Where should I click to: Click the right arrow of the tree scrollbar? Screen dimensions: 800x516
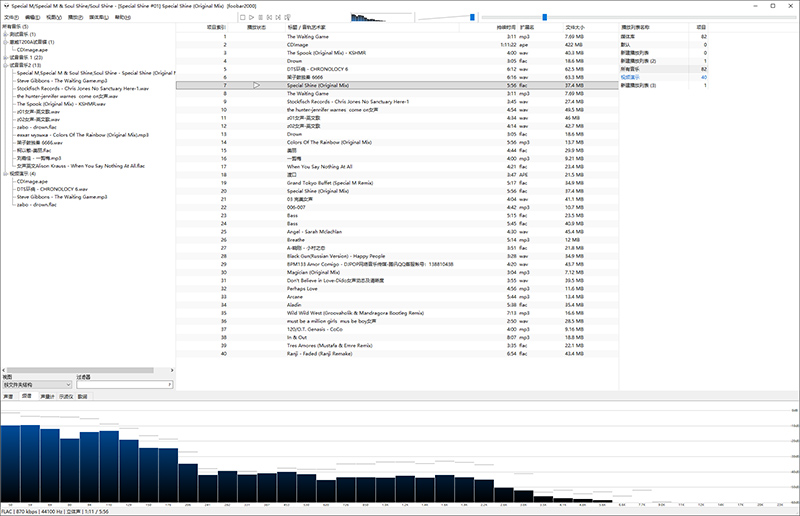[172, 370]
